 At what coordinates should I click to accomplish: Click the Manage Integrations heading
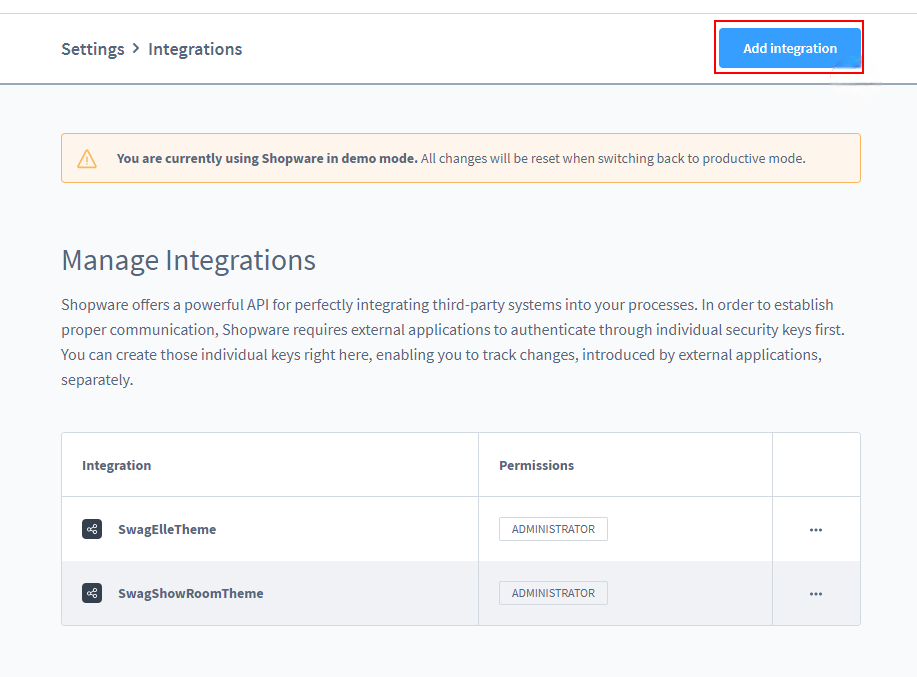click(x=188, y=260)
